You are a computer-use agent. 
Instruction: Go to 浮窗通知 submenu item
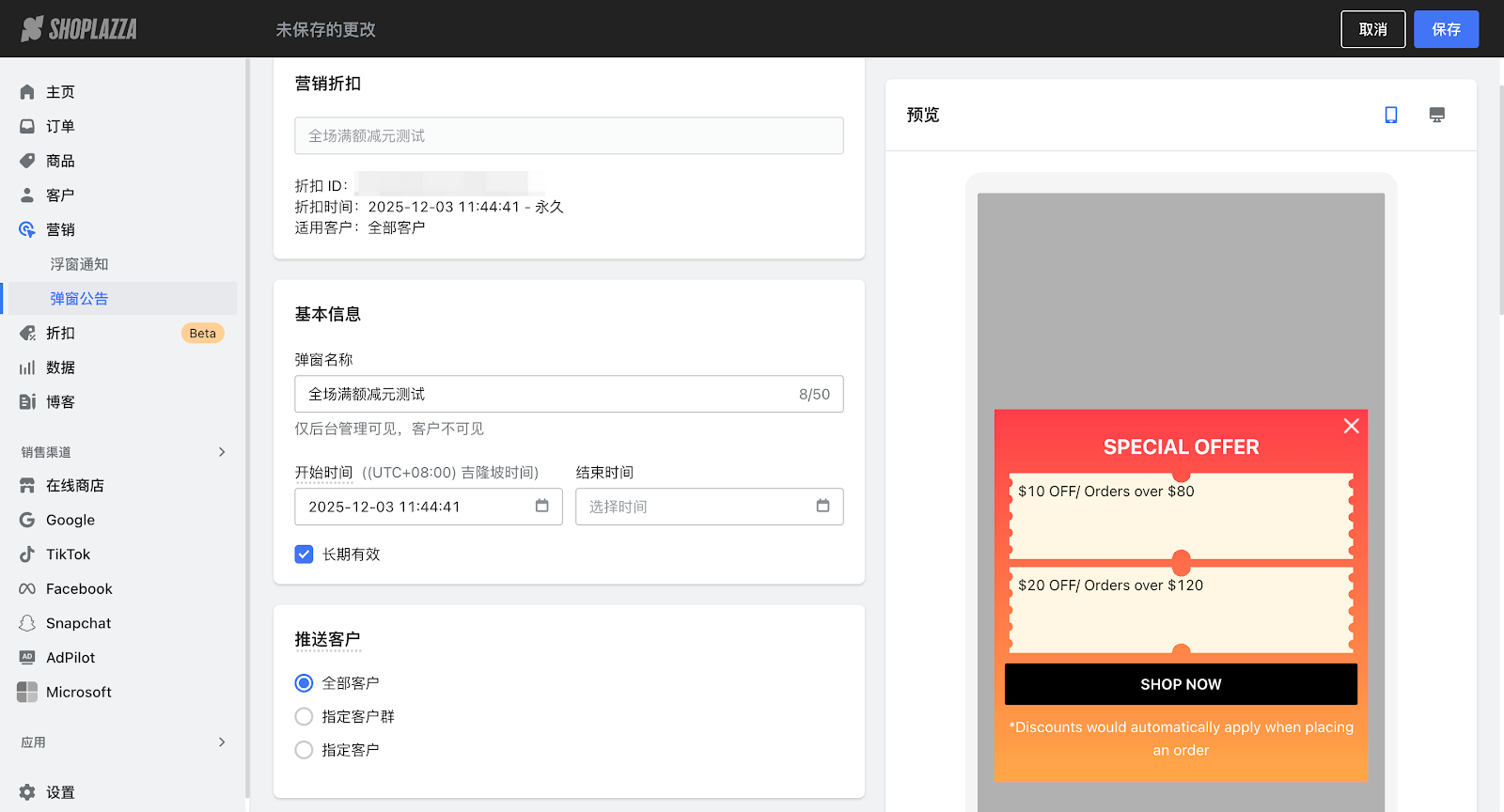79,264
